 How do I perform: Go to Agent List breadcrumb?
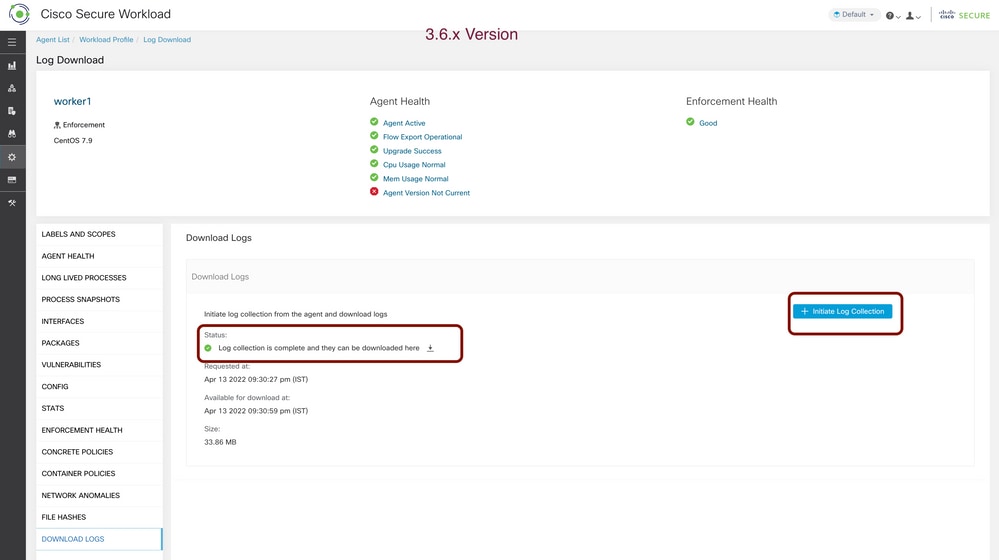(52, 39)
